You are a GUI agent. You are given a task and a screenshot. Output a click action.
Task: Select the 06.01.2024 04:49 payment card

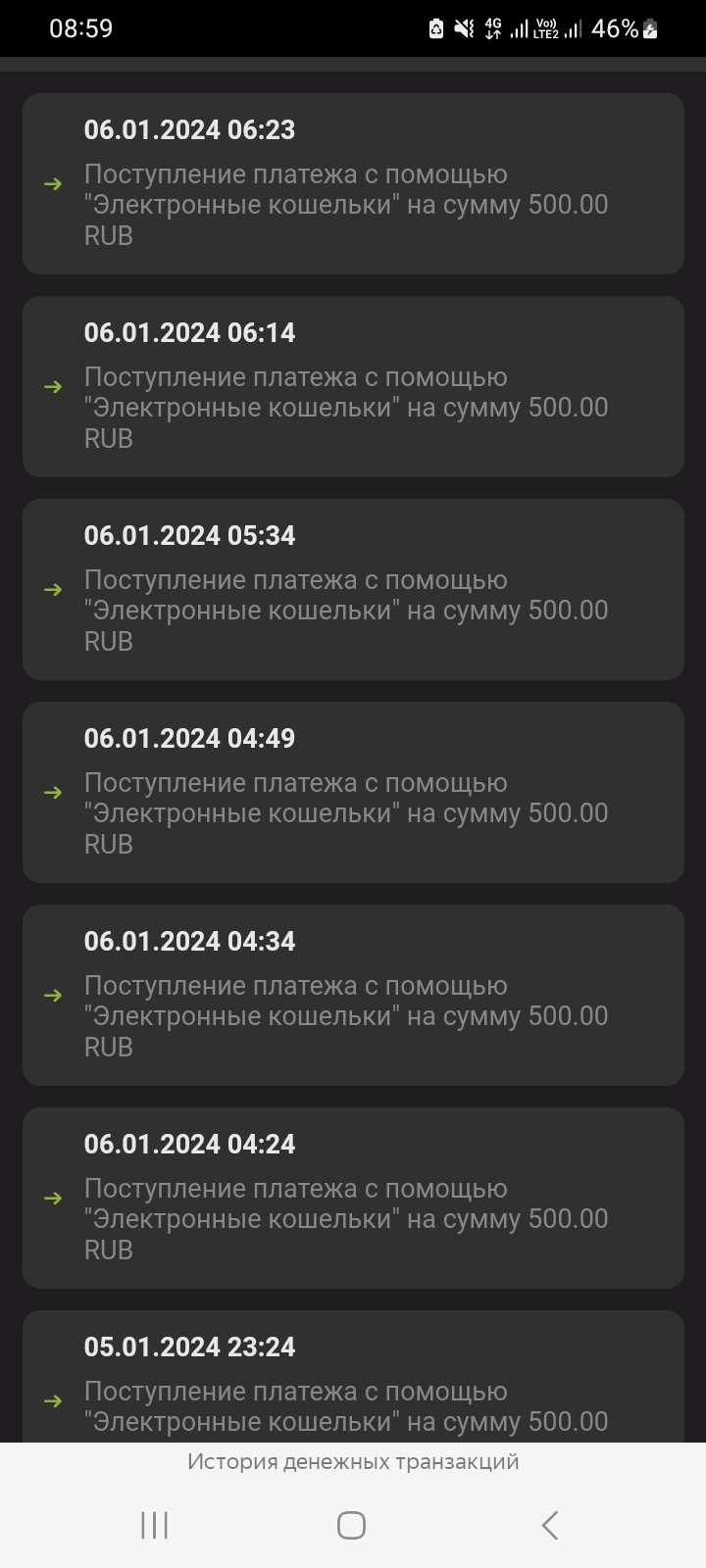click(353, 792)
